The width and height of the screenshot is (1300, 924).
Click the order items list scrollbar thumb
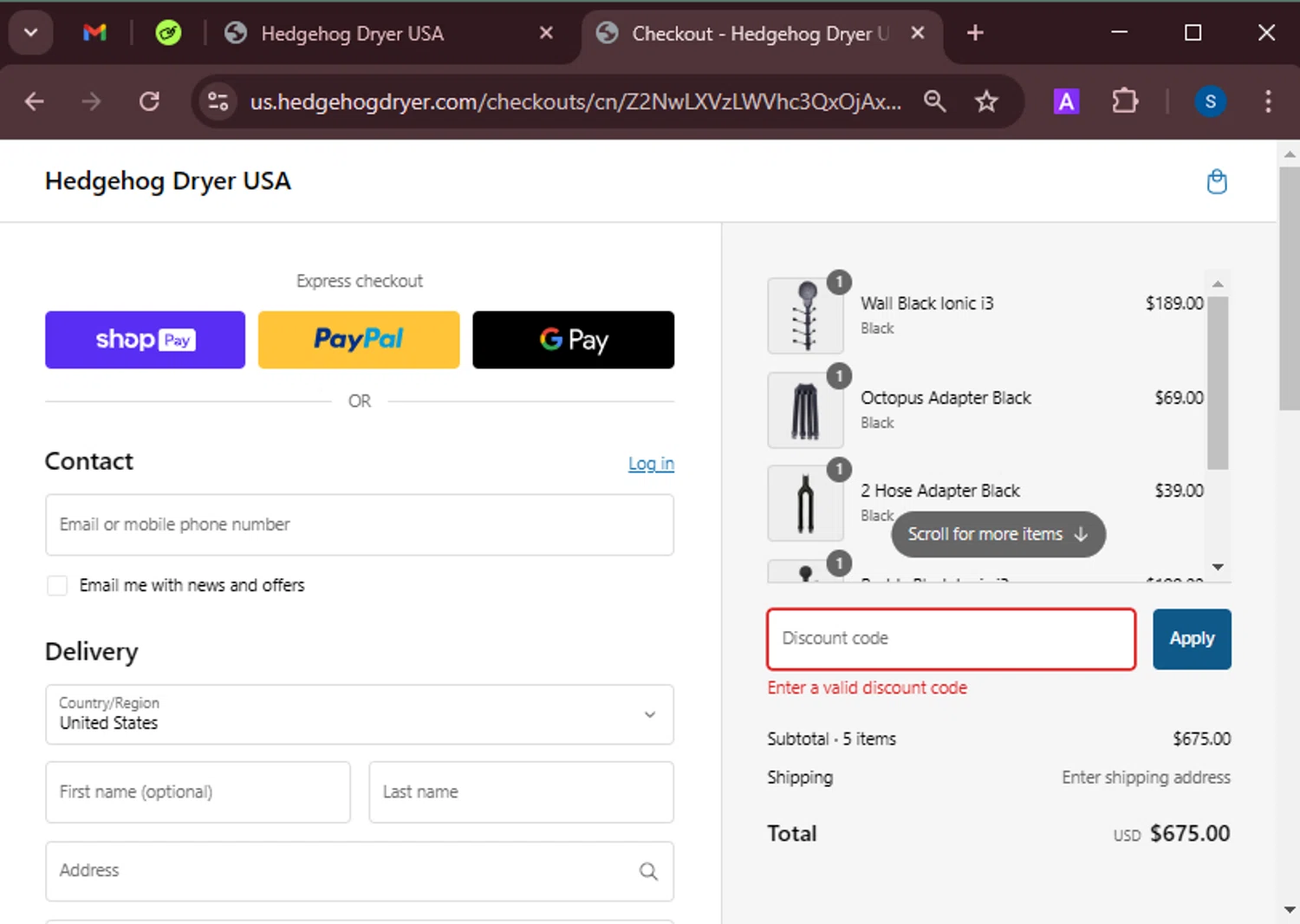(1218, 383)
